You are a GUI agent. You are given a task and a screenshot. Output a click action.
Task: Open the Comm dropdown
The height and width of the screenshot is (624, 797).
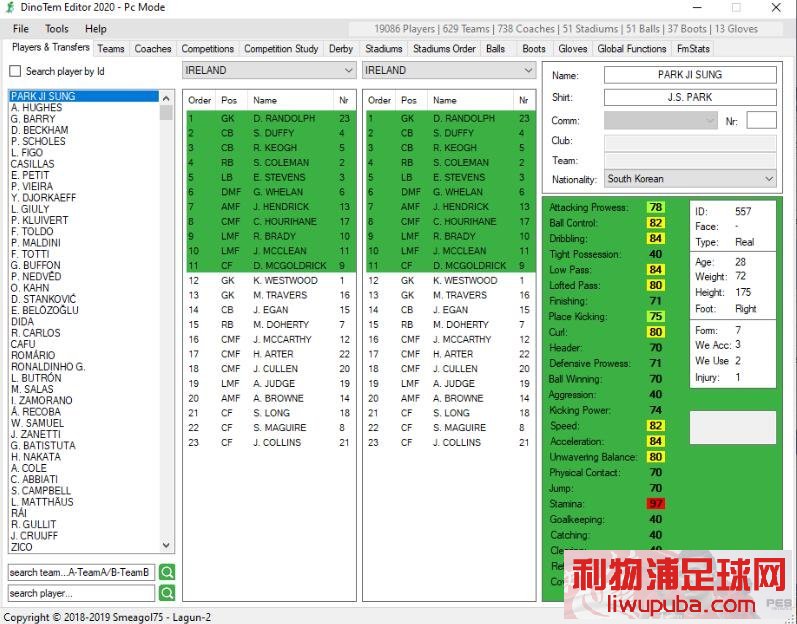[x=661, y=120]
